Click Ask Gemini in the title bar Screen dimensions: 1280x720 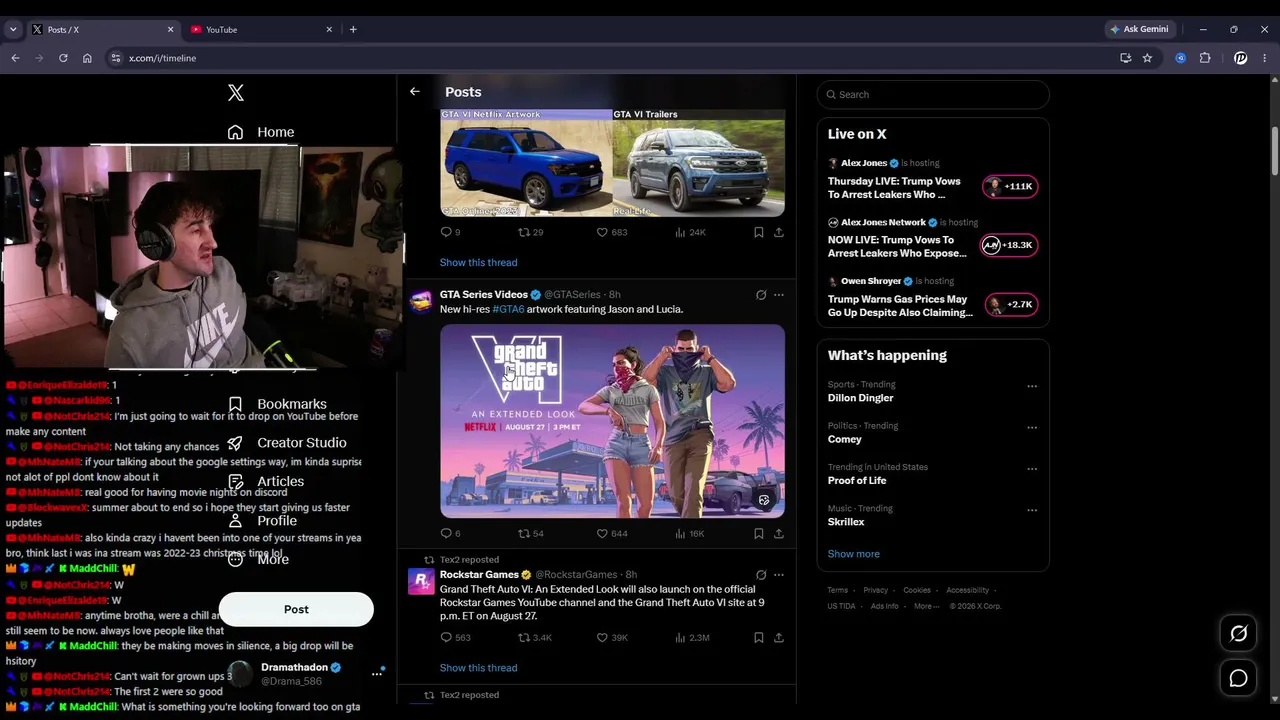[x=1139, y=29]
